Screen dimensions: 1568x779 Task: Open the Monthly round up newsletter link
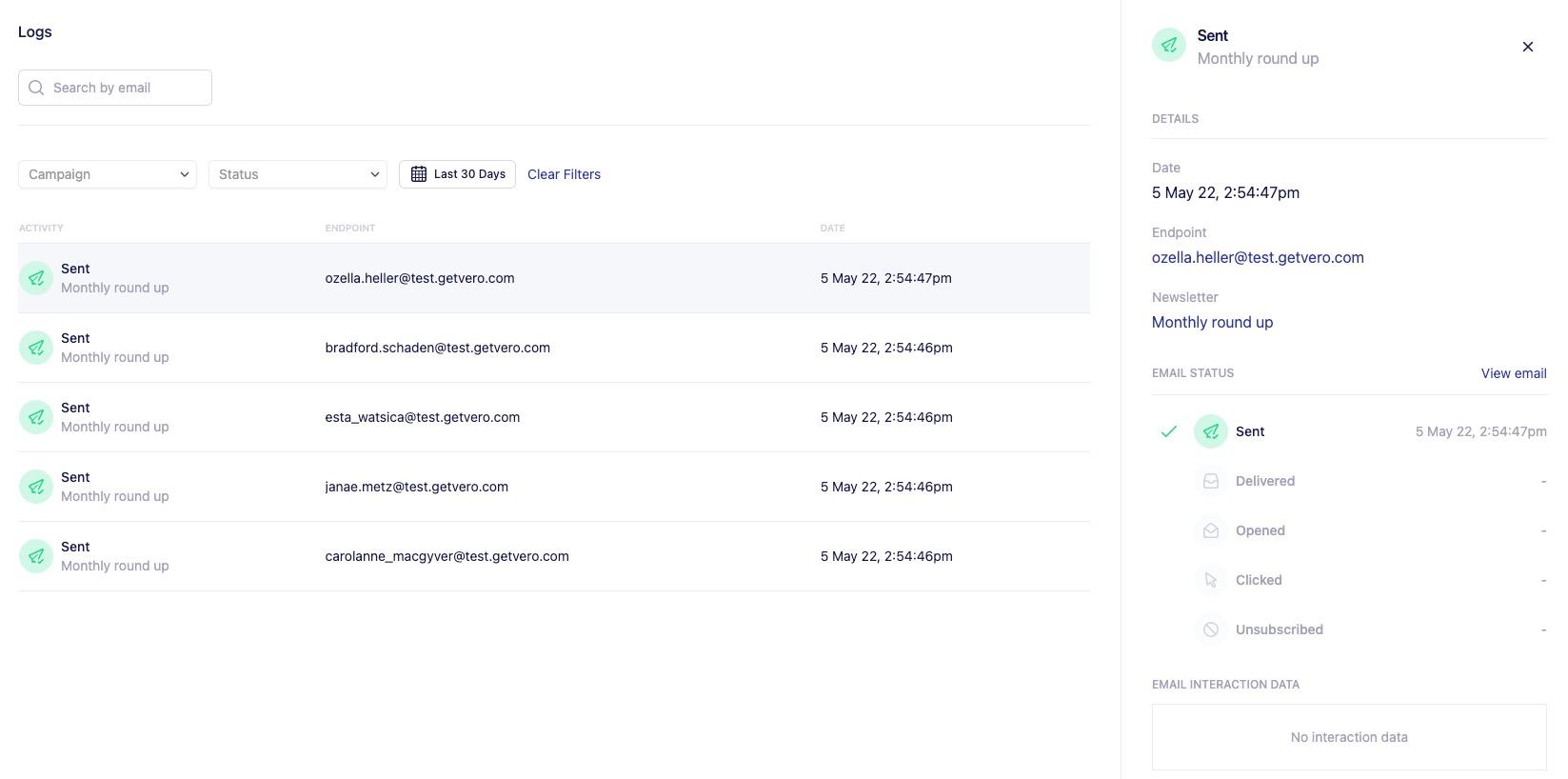1212,322
